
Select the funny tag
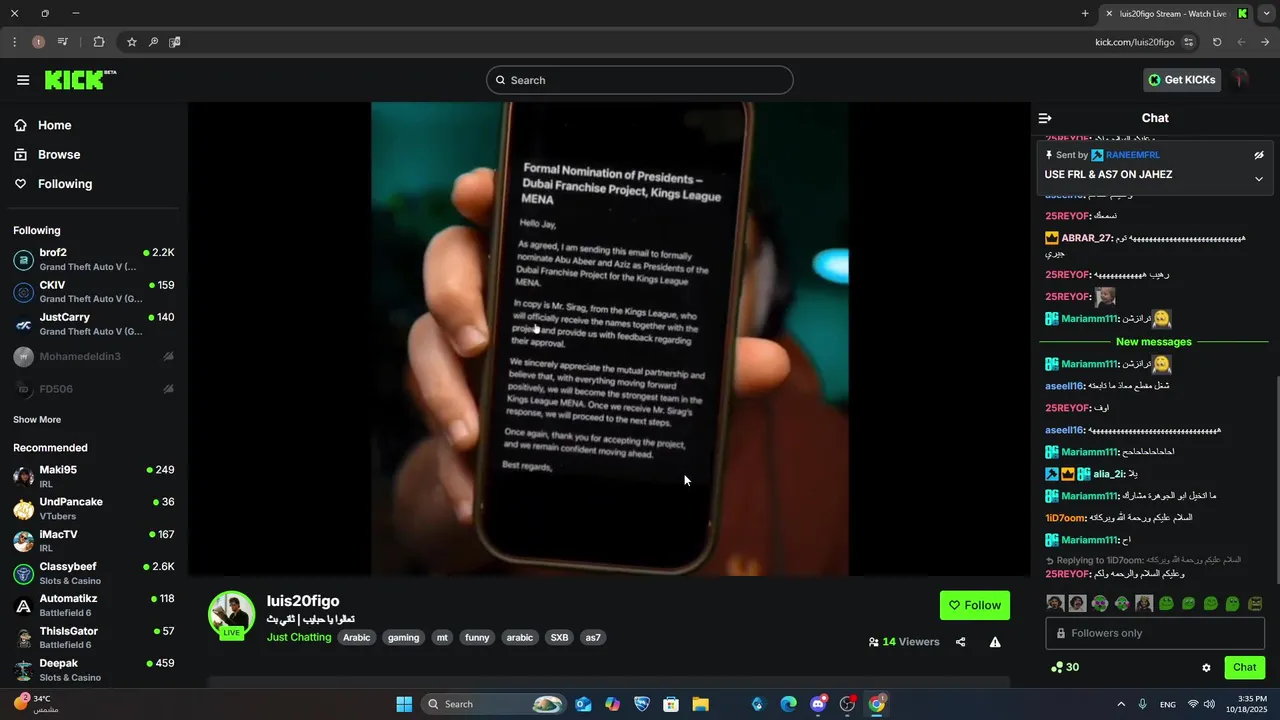[x=477, y=637]
